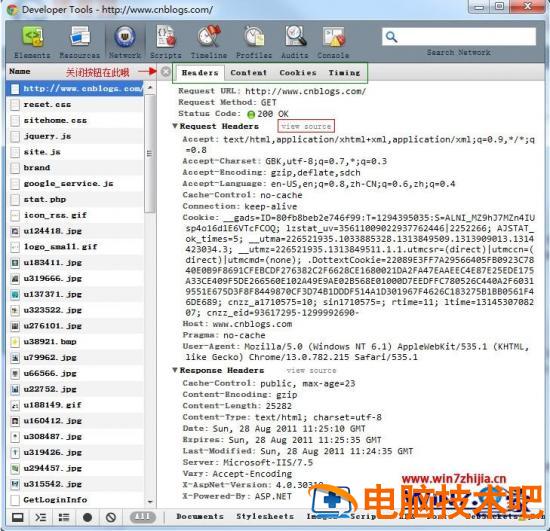Open the Audits panel
This screenshot has width=550, height=531.
[x=295, y=41]
